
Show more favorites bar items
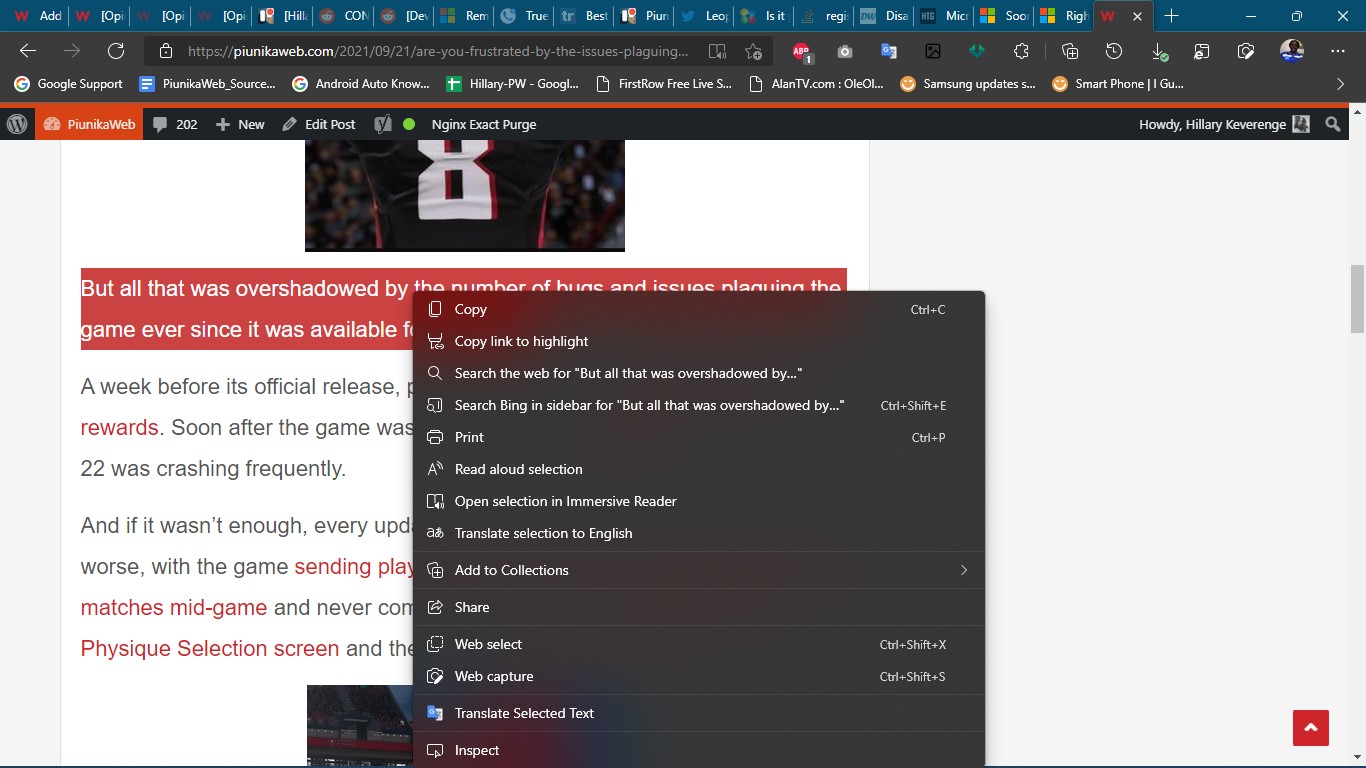pyautogui.click(x=1341, y=84)
